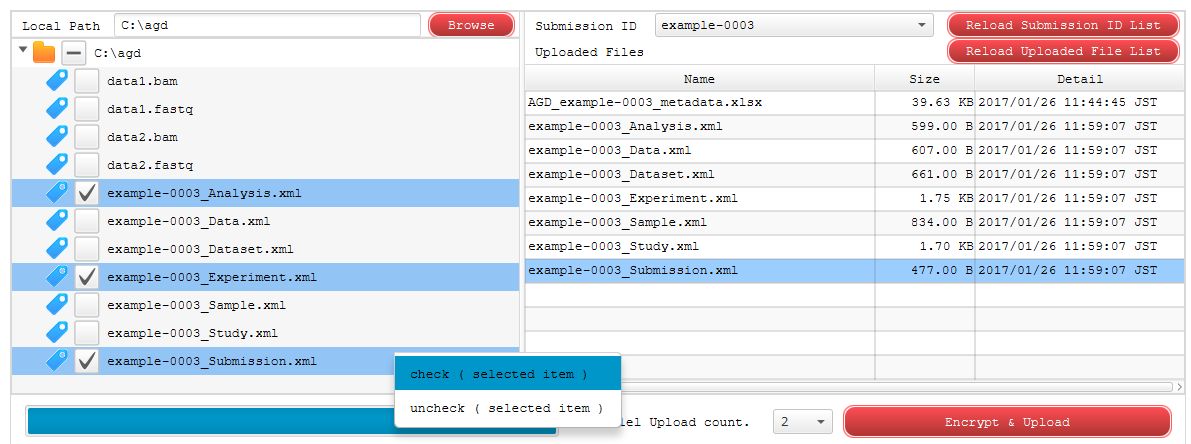Screen dimensions: 1191x444
Task: Collapse the C:\agd tree root
Action: point(23,49)
